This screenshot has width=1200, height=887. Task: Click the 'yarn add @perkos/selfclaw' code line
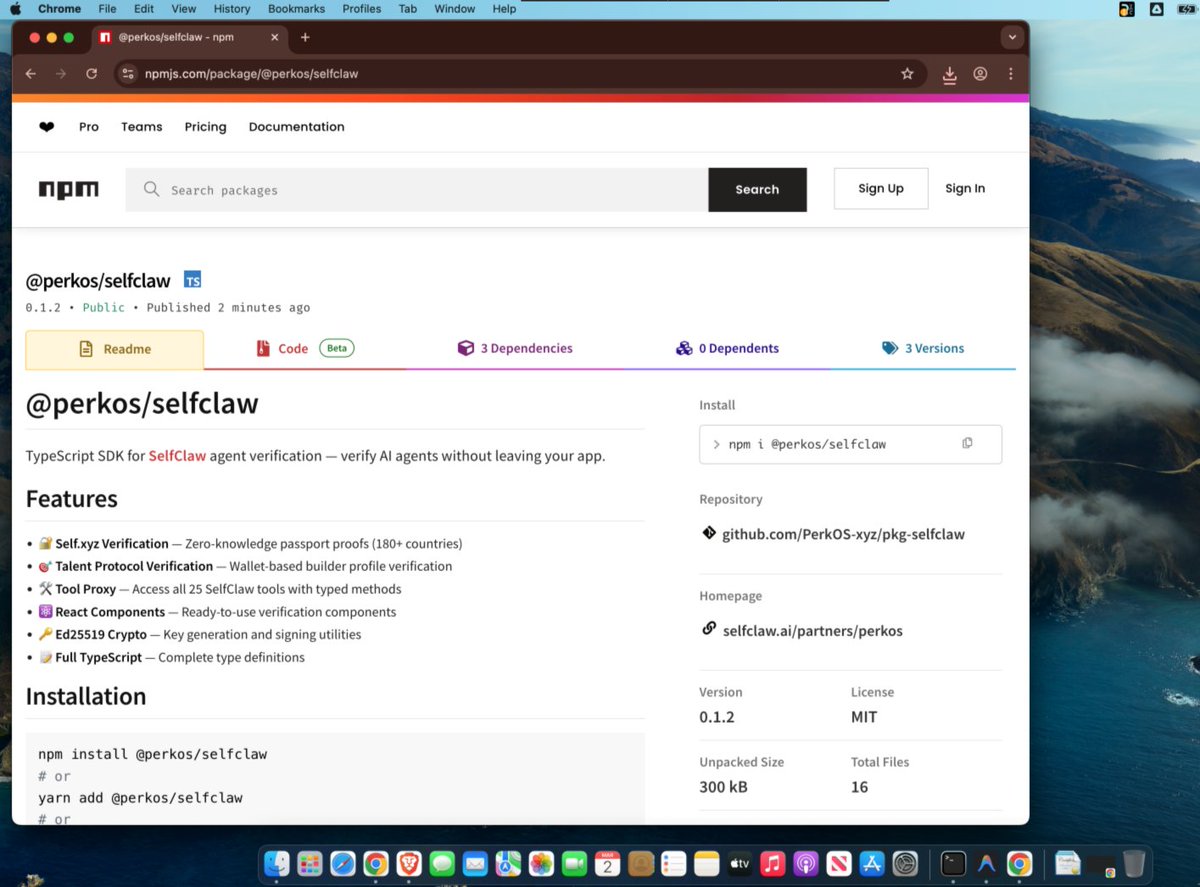[140, 798]
